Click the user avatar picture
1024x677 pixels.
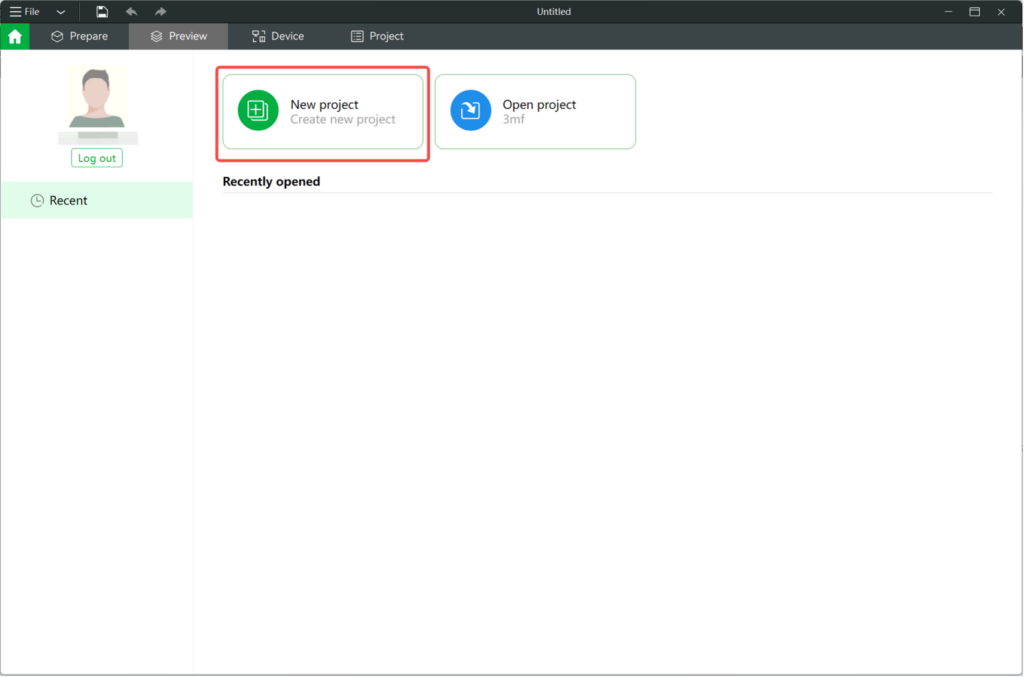point(97,98)
